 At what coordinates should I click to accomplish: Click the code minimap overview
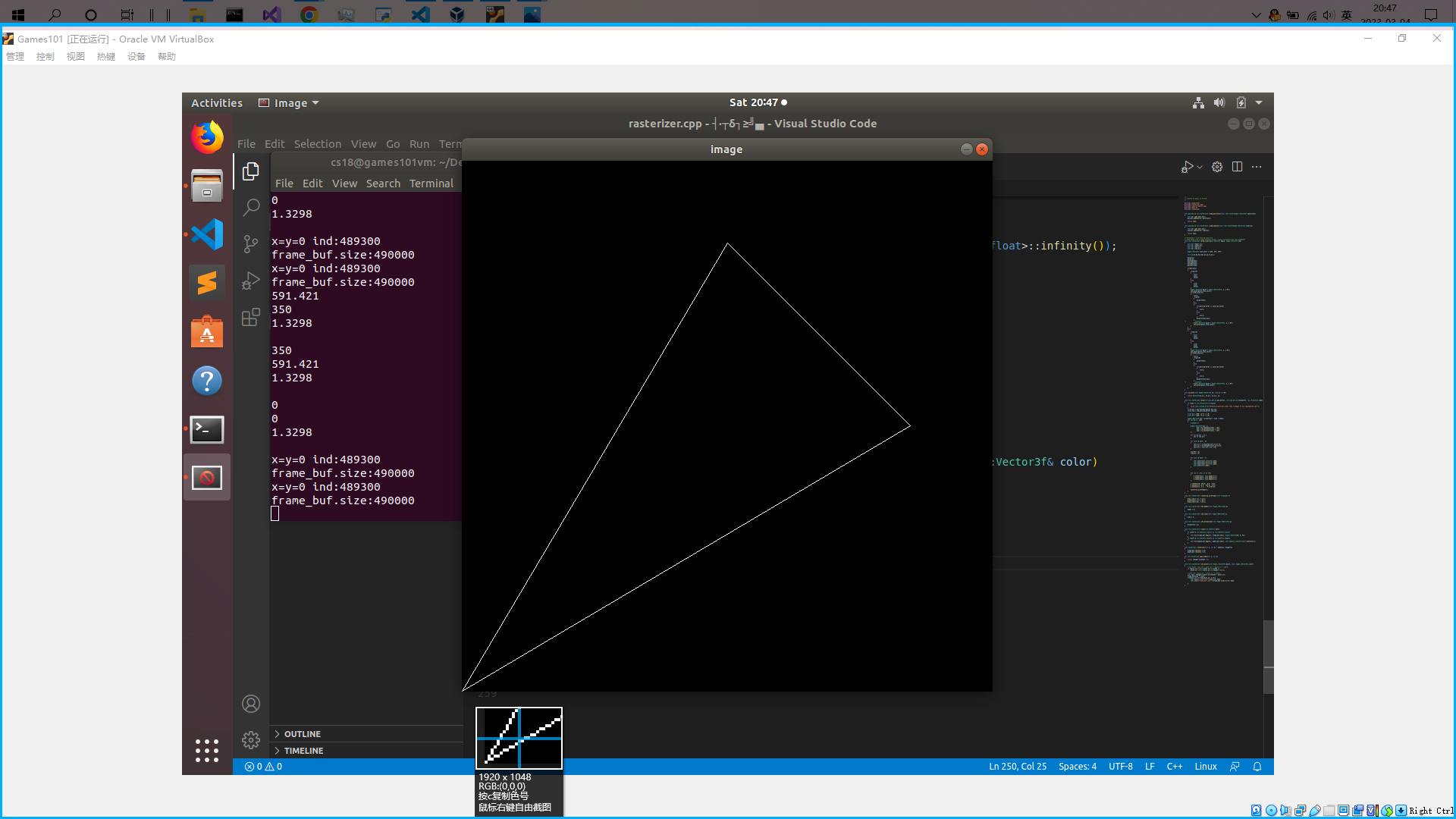(x=1222, y=391)
